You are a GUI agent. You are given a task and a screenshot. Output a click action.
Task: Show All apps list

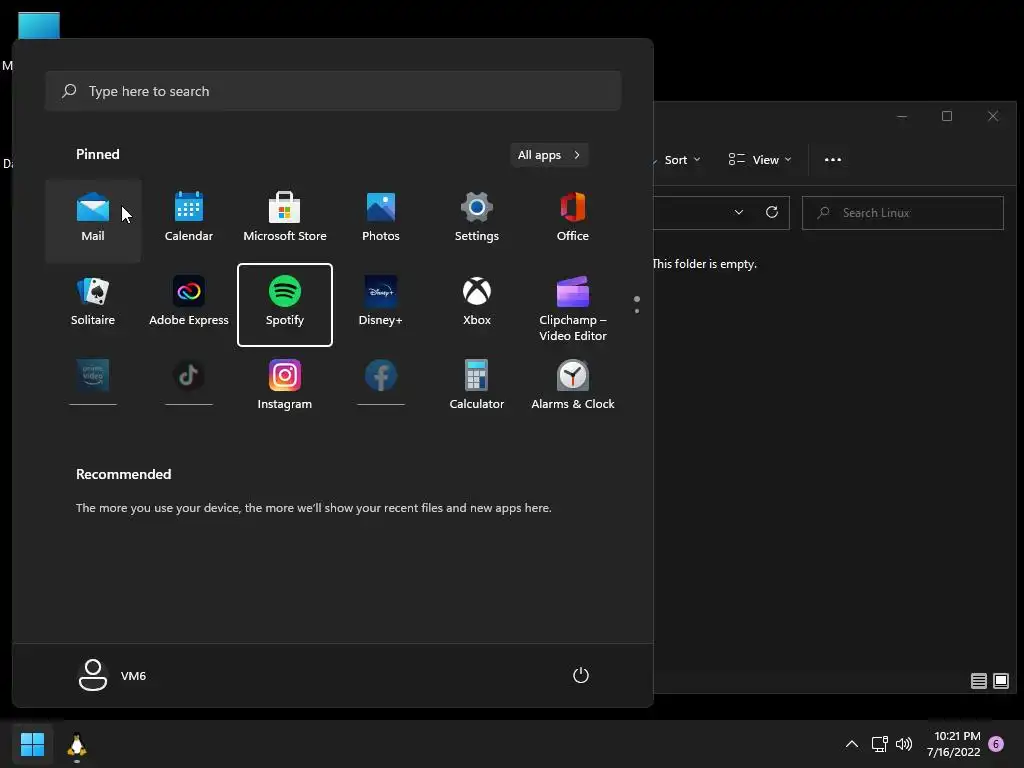click(549, 155)
